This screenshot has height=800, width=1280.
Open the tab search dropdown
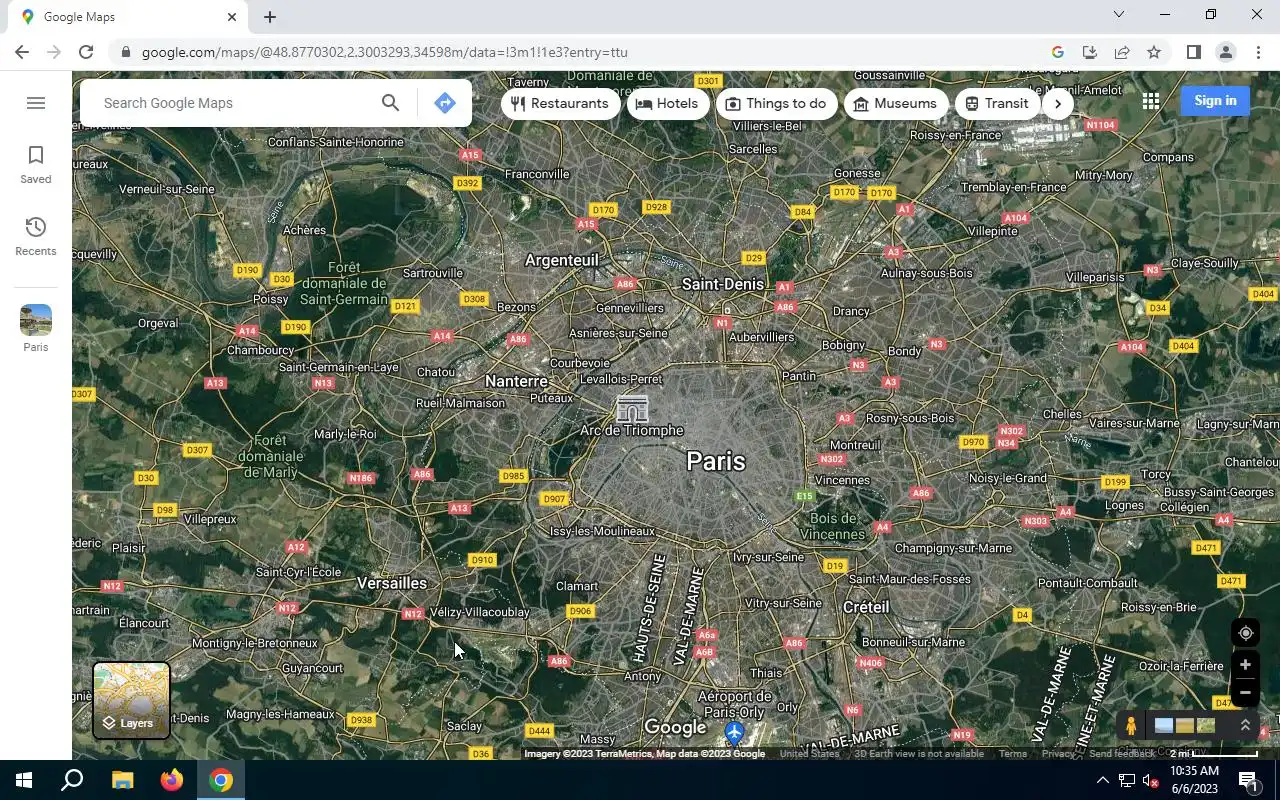(1119, 15)
